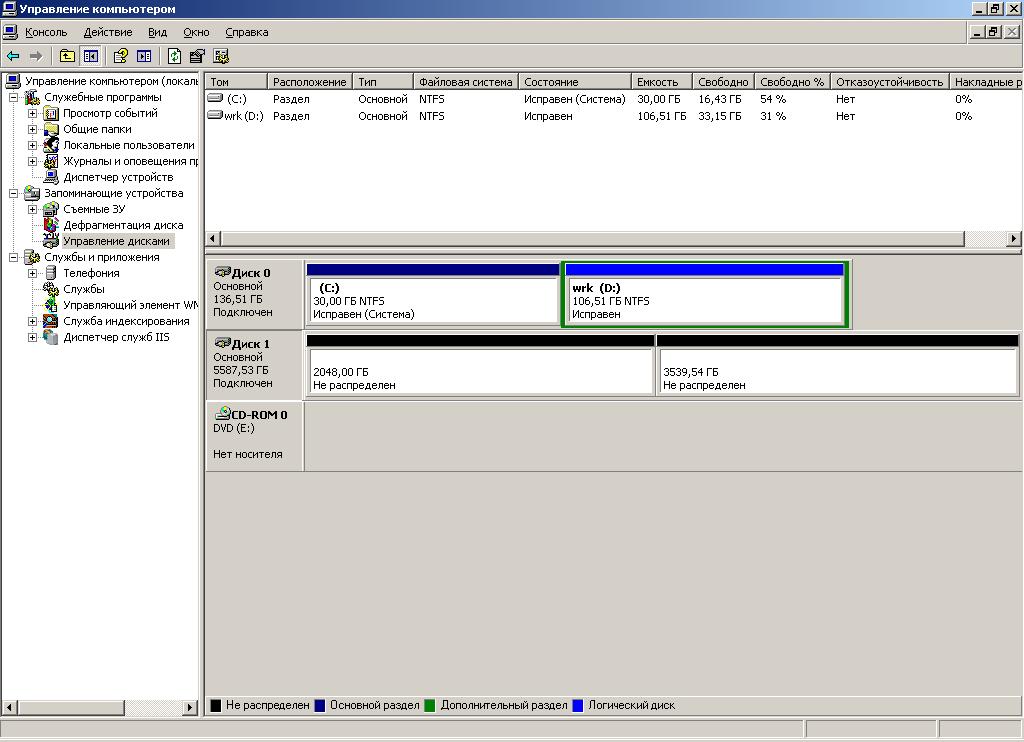
Task: Sort by the Емкость column header
Action: pos(657,82)
